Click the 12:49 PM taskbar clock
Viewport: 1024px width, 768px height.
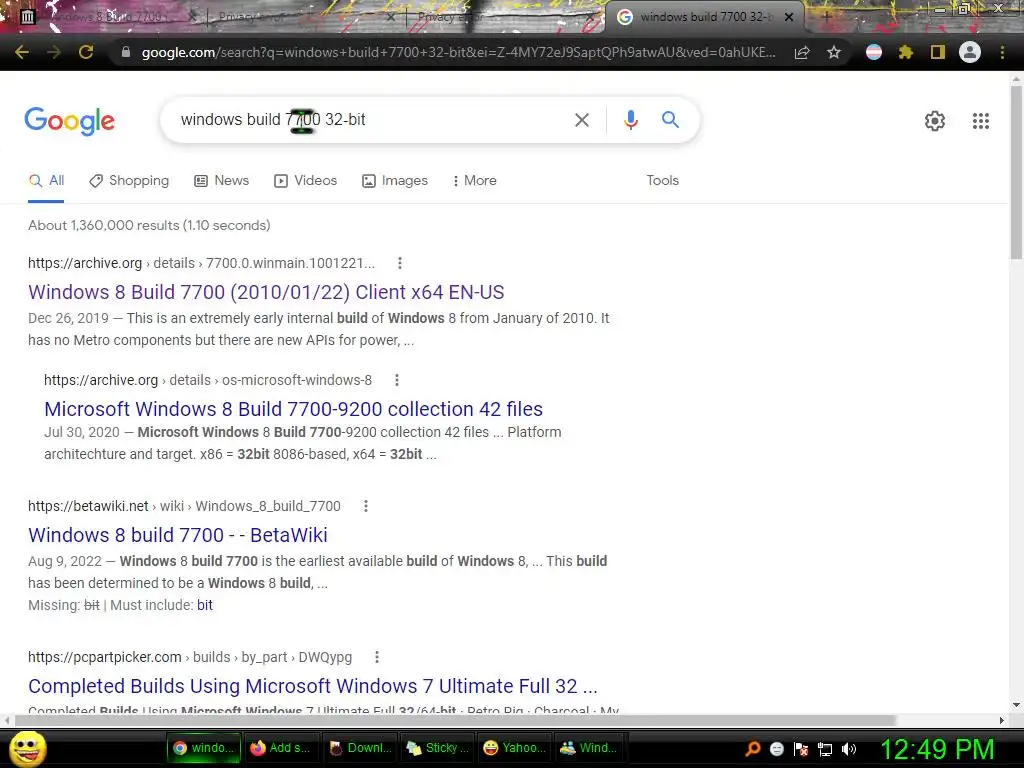click(x=938, y=750)
